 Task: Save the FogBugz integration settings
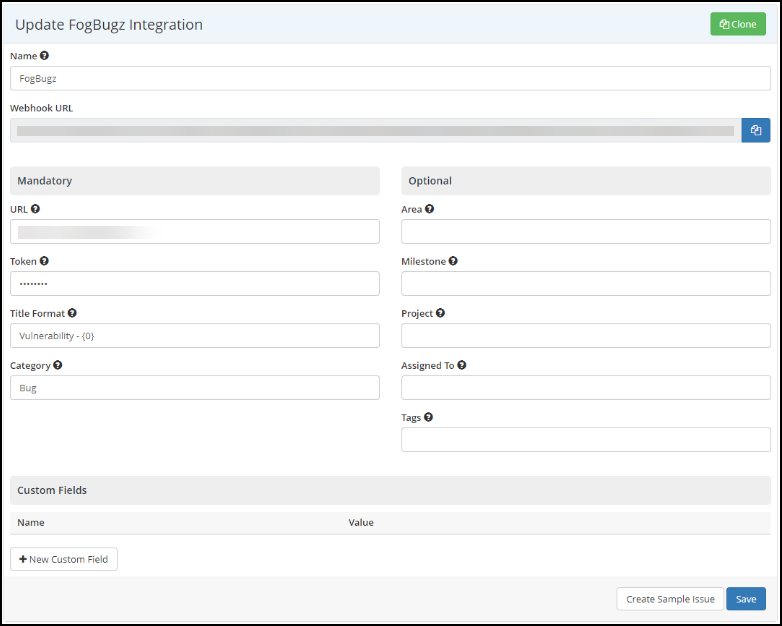pos(745,599)
